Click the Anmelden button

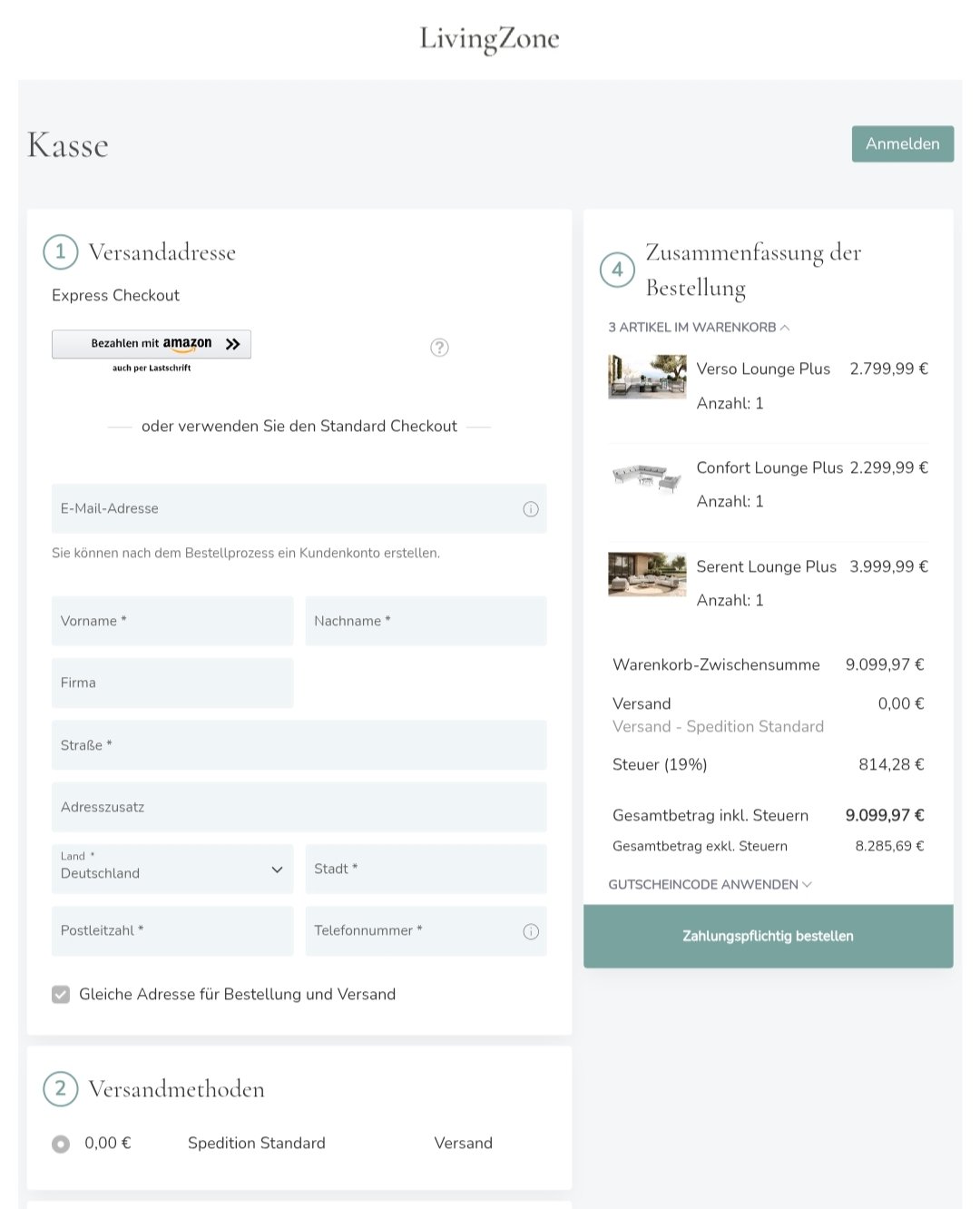point(902,144)
